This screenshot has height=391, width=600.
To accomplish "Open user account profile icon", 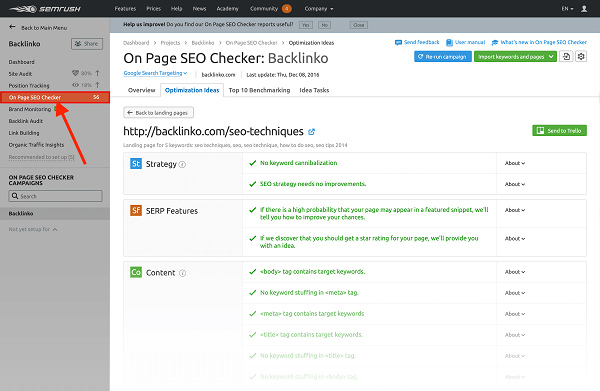I will click(584, 8).
